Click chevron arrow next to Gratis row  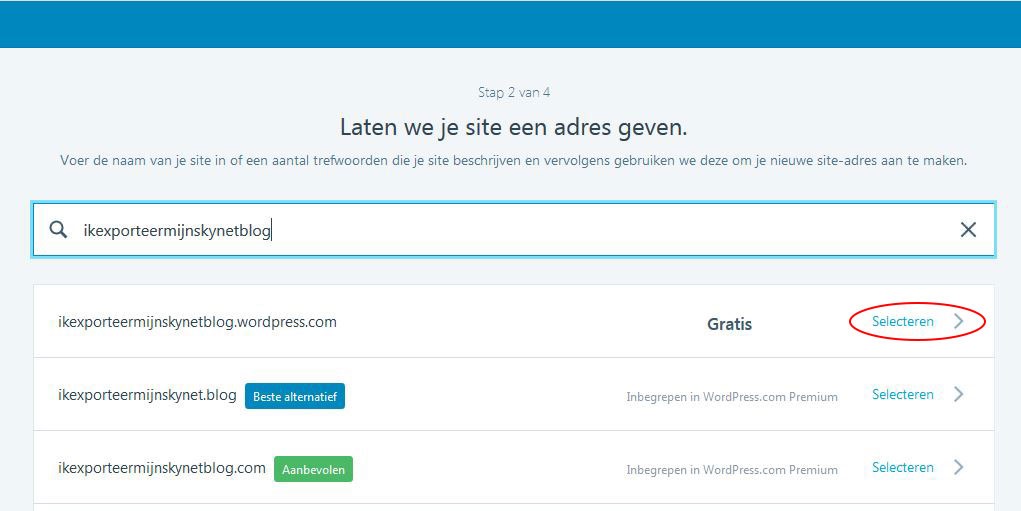click(x=958, y=322)
